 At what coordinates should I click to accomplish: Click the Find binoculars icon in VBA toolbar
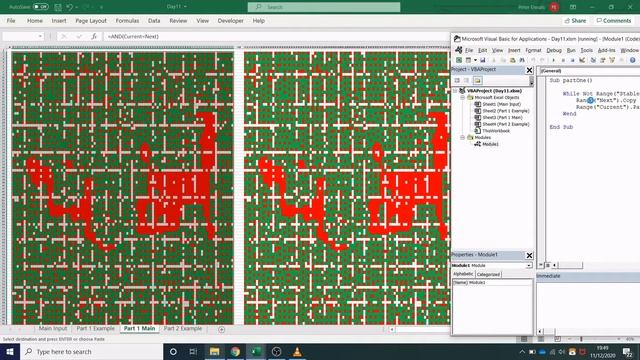(522, 60)
